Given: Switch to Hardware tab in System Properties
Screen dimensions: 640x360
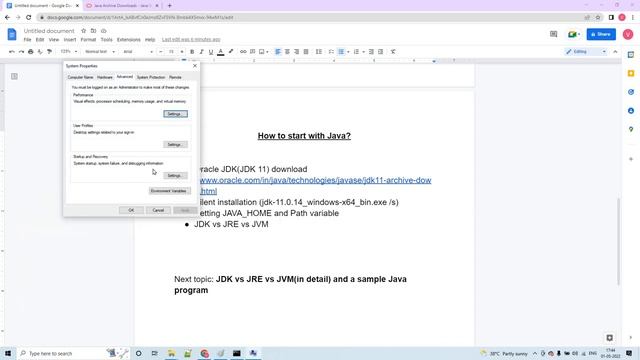Looking at the screenshot, I should pyautogui.click(x=105, y=77).
